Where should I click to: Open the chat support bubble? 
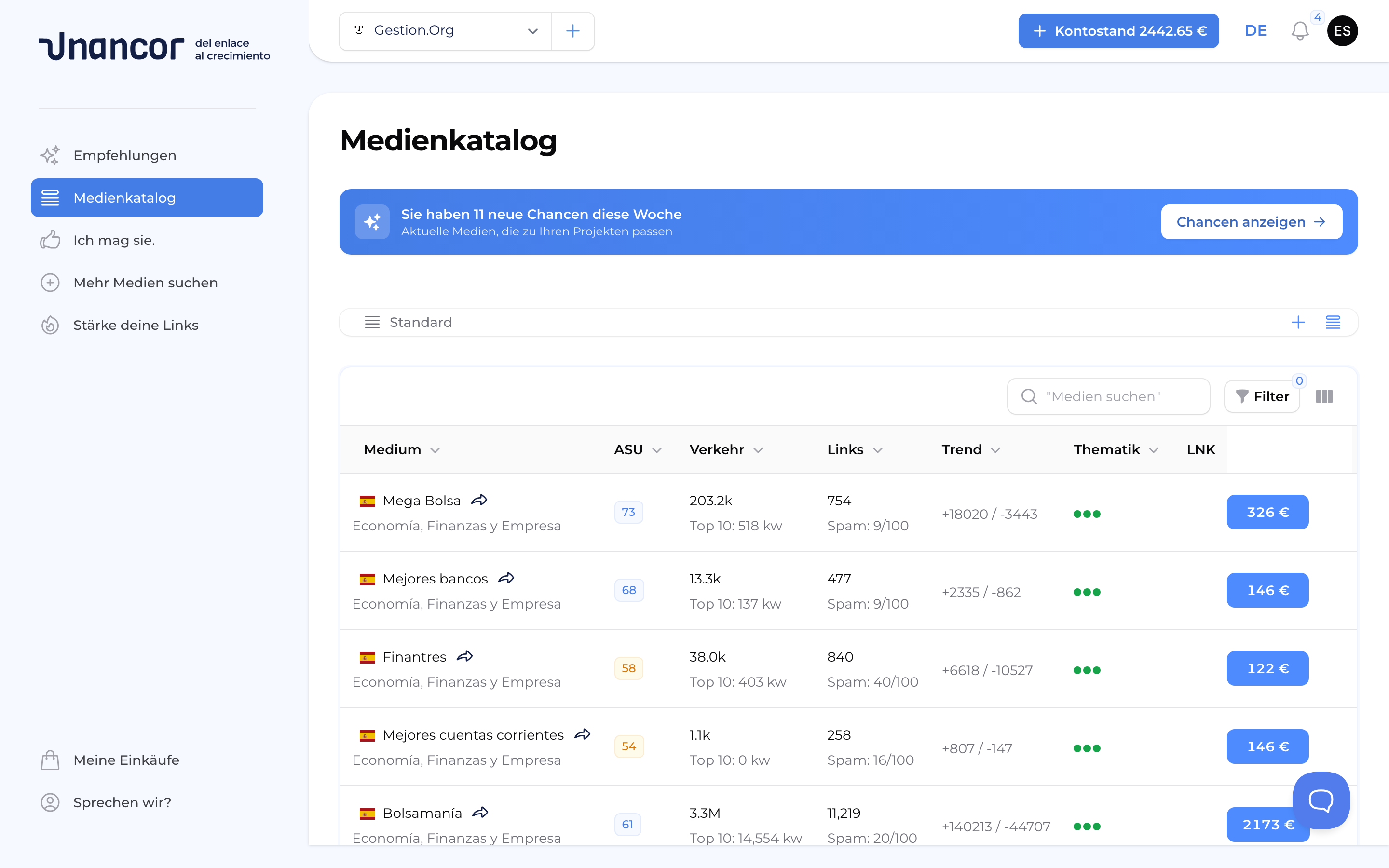[x=1321, y=800]
